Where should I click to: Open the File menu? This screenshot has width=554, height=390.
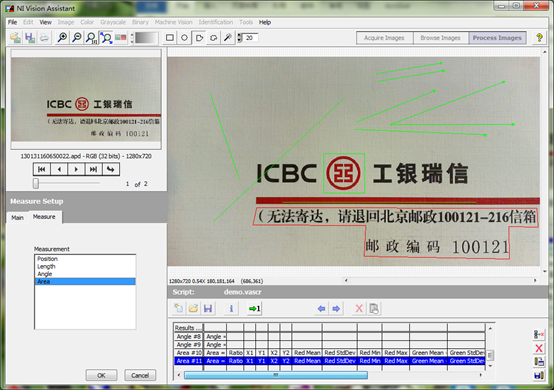coord(13,22)
